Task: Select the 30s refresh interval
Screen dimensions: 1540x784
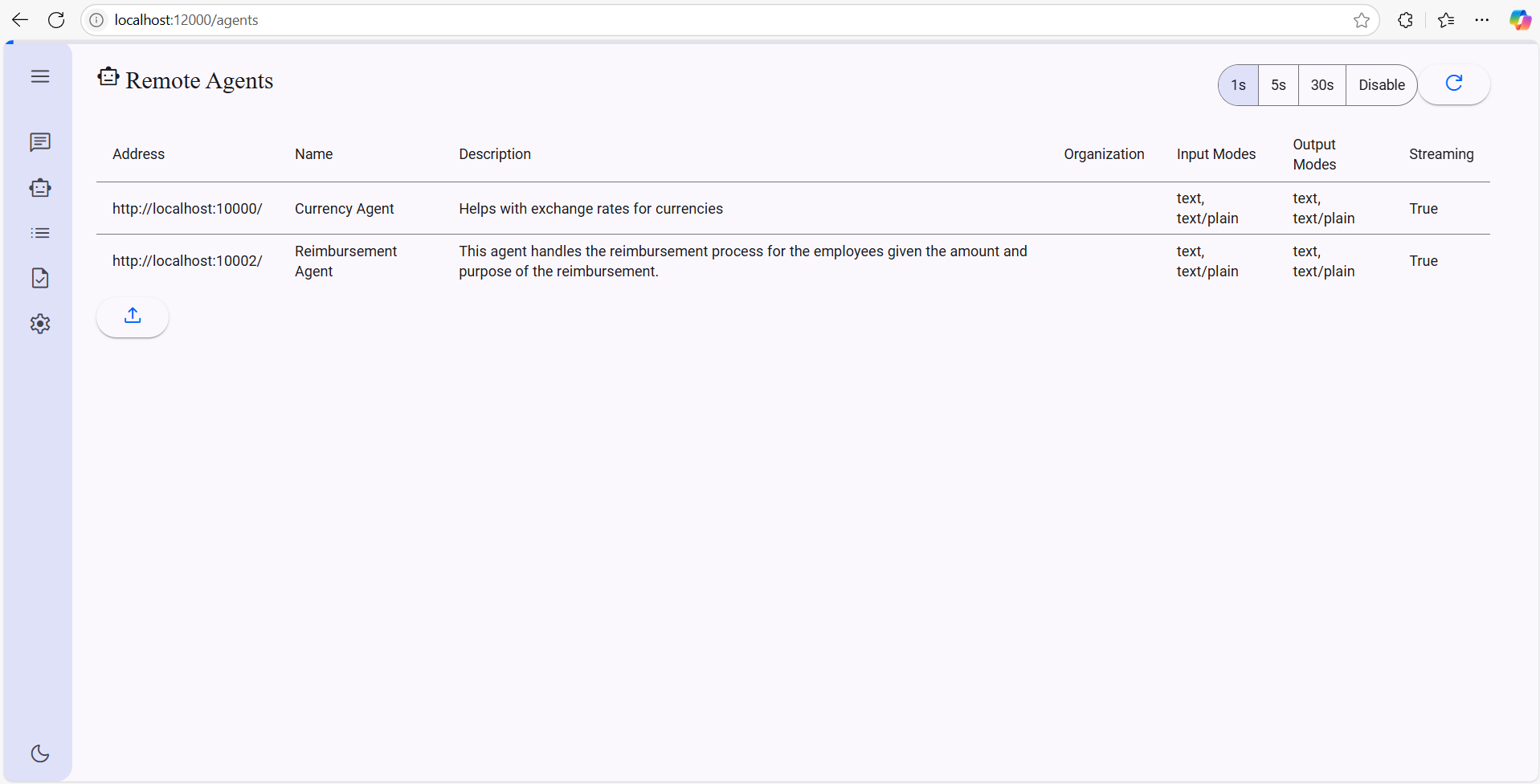Action: coord(1321,84)
